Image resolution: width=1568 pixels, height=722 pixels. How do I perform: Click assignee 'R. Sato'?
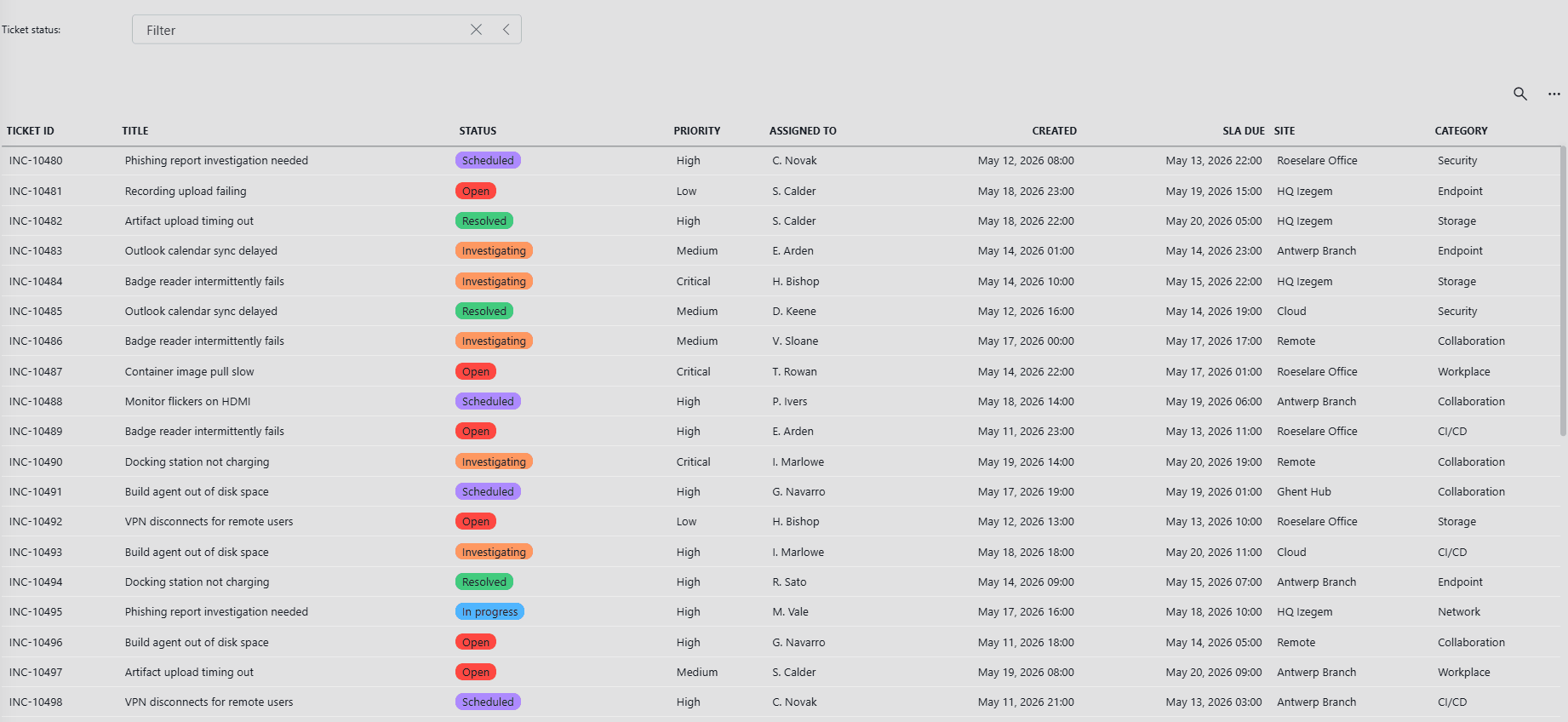coord(789,582)
